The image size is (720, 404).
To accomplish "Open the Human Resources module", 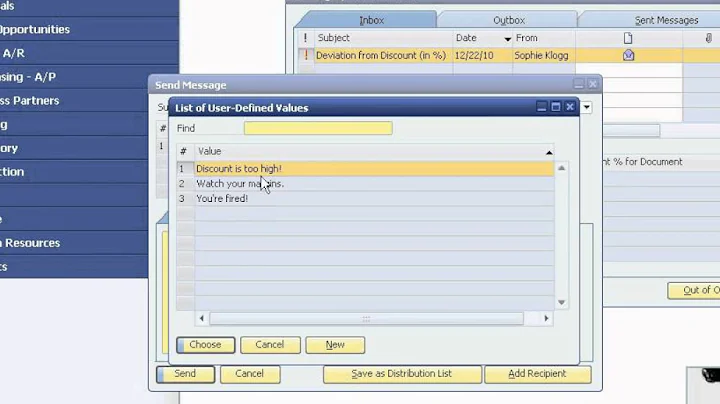I will pos(74,243).
